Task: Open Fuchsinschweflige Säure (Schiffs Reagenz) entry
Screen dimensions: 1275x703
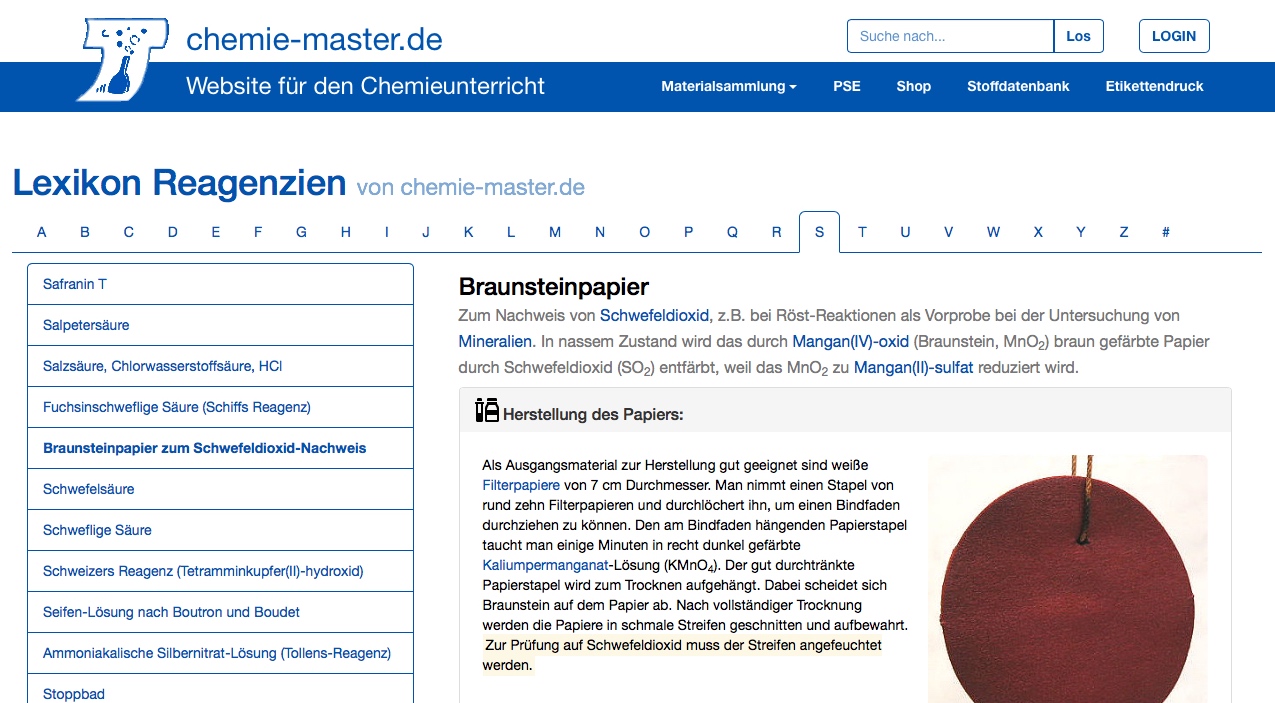Action: pos(220,407)
